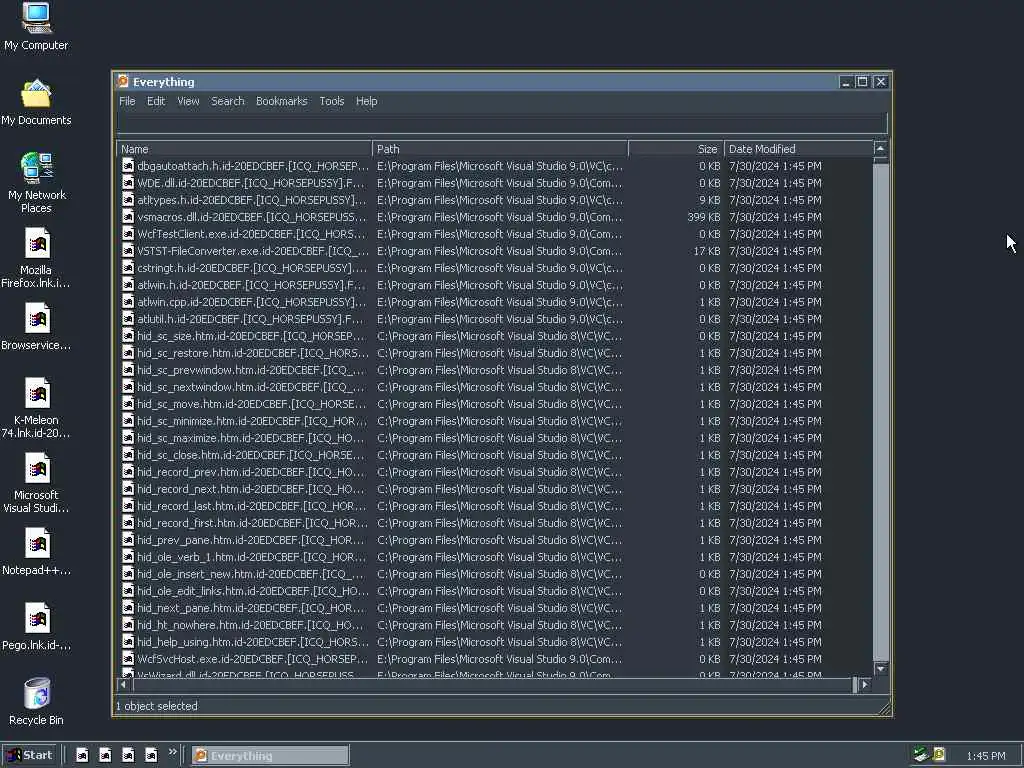Click taskbar clock showing 1:45 PM
Viewport: 1024px width, 768px height.
[986, 756]
